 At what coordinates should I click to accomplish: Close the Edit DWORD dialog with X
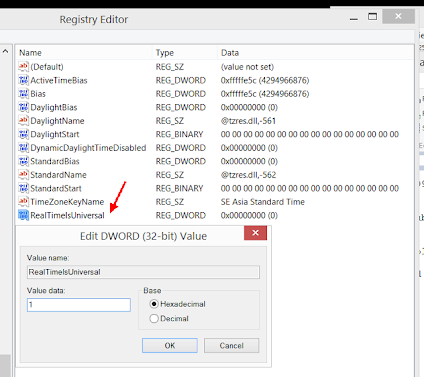tap(255, 233)
